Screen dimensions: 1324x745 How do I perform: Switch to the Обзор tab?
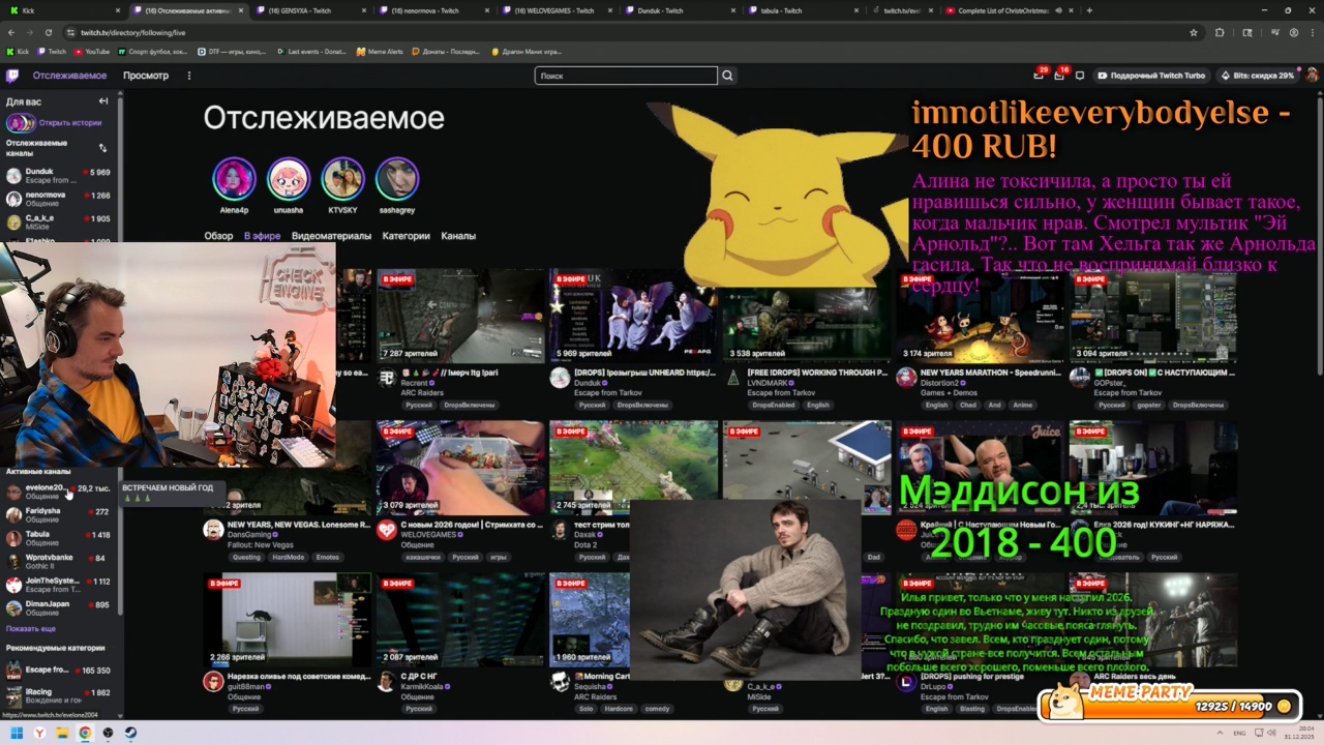point(218,236)
